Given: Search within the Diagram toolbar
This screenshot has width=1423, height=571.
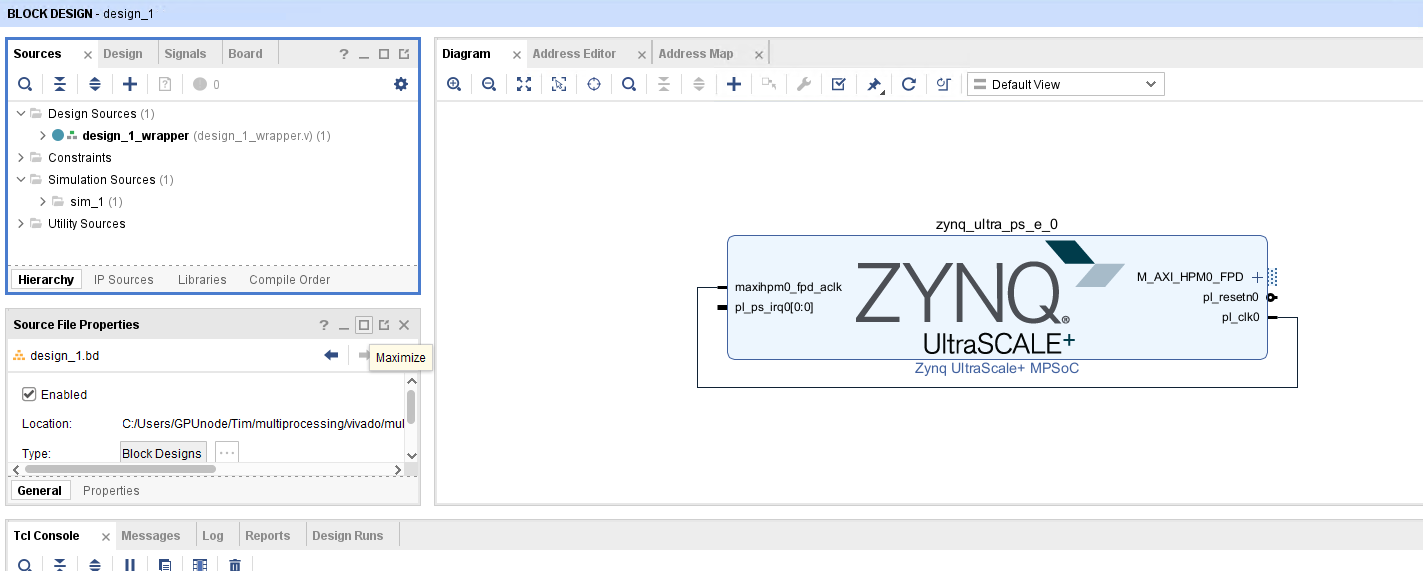Looking at the screenshot, I should click(x=629, y=84).
